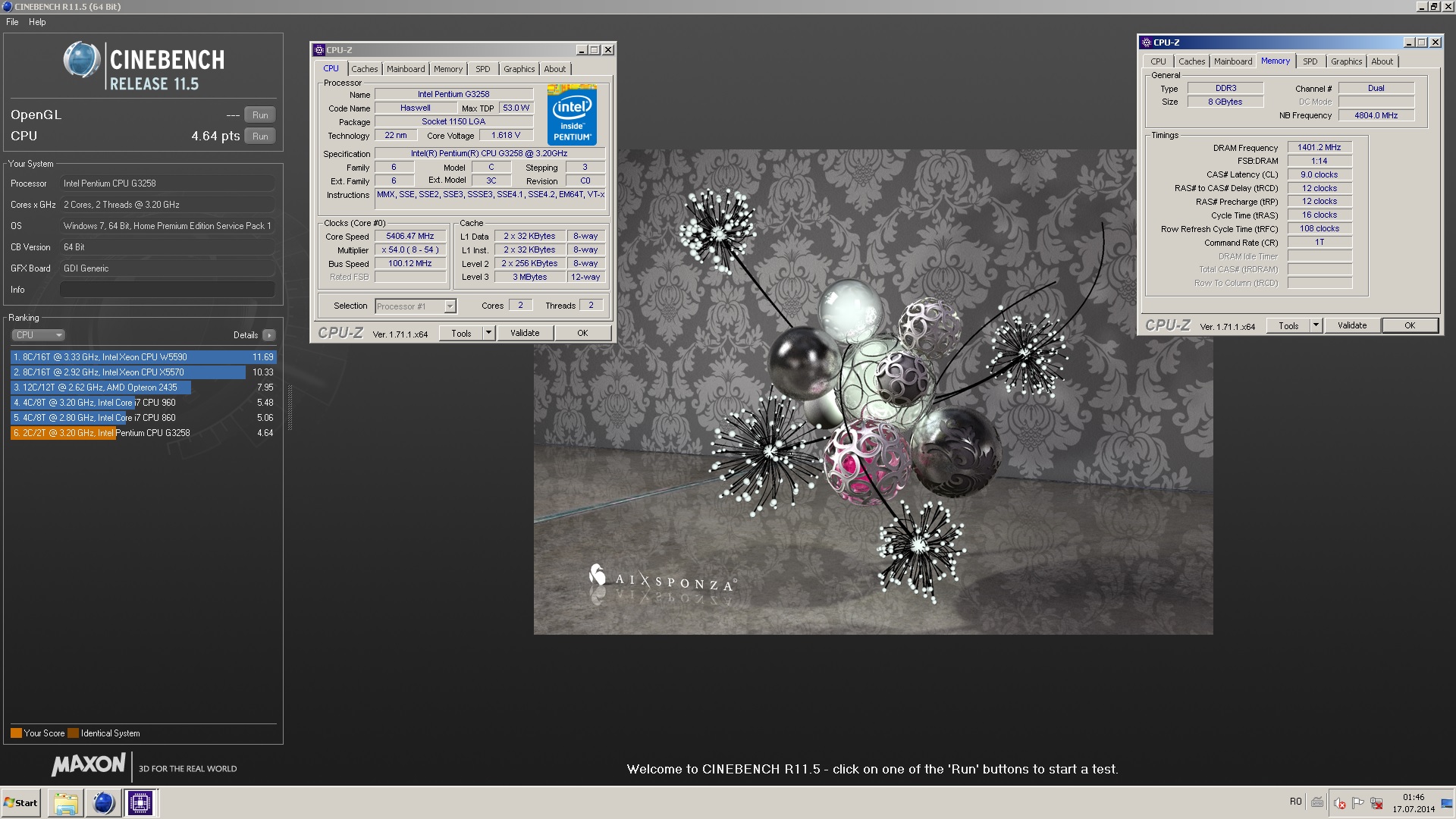The image size is (1456, 819).
Task: Click the Your Score orange legend swatch
Action: (16, 733)
